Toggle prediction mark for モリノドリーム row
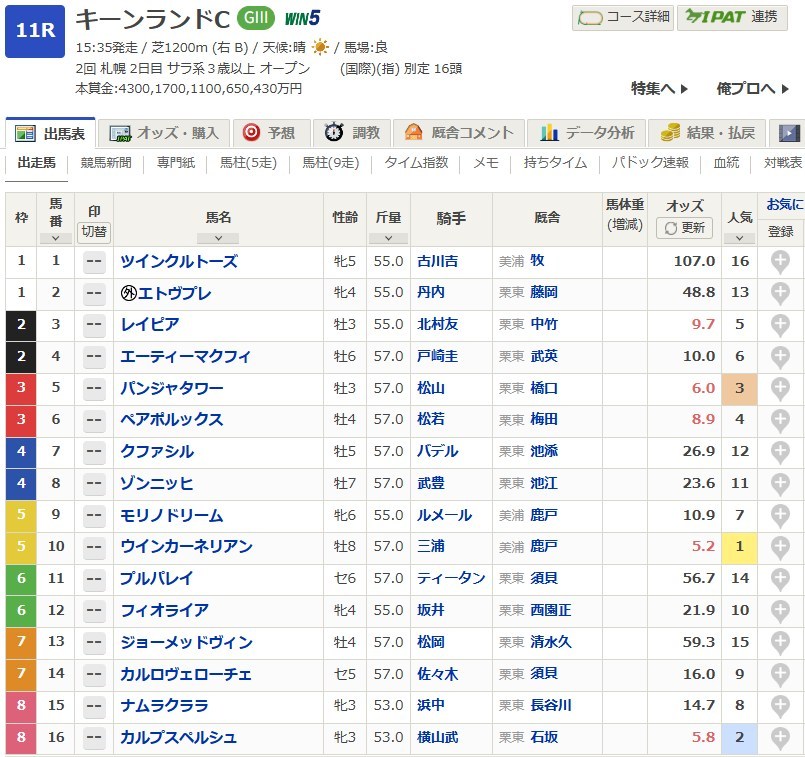Viewport: 805px width, 757px height. click(x=94, y=516)
